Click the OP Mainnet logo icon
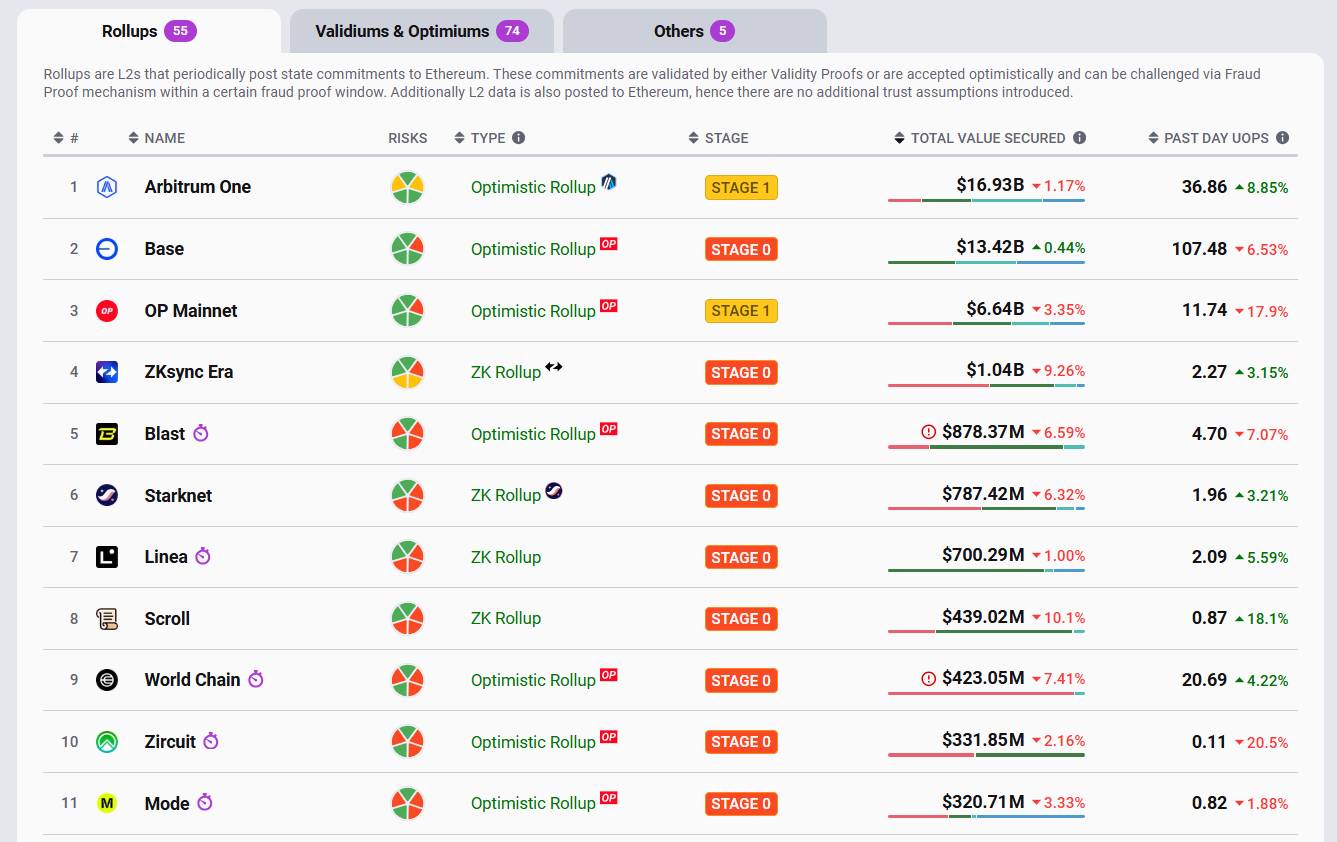The height and width of the screenshot is (842, 1337). coord(107,311)
